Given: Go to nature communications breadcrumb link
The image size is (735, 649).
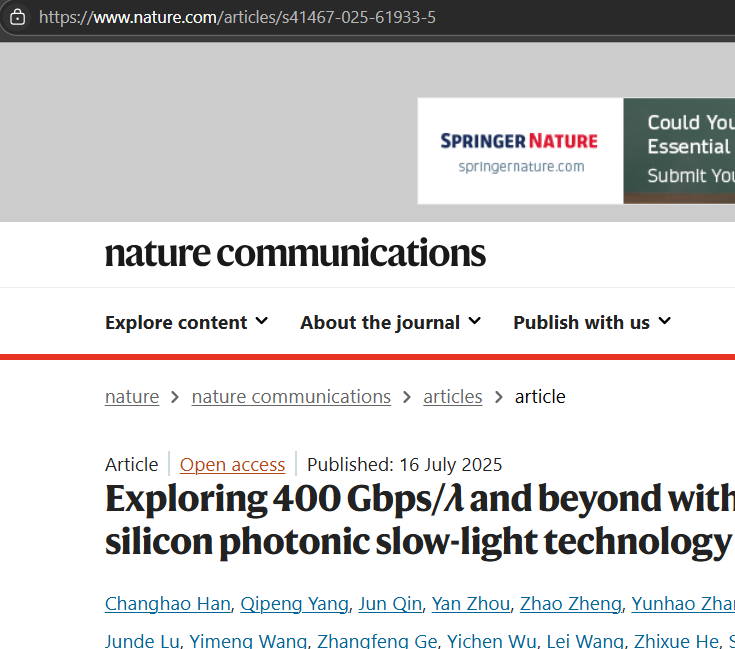Looking at the screenshot, I should tap(291, 397).
